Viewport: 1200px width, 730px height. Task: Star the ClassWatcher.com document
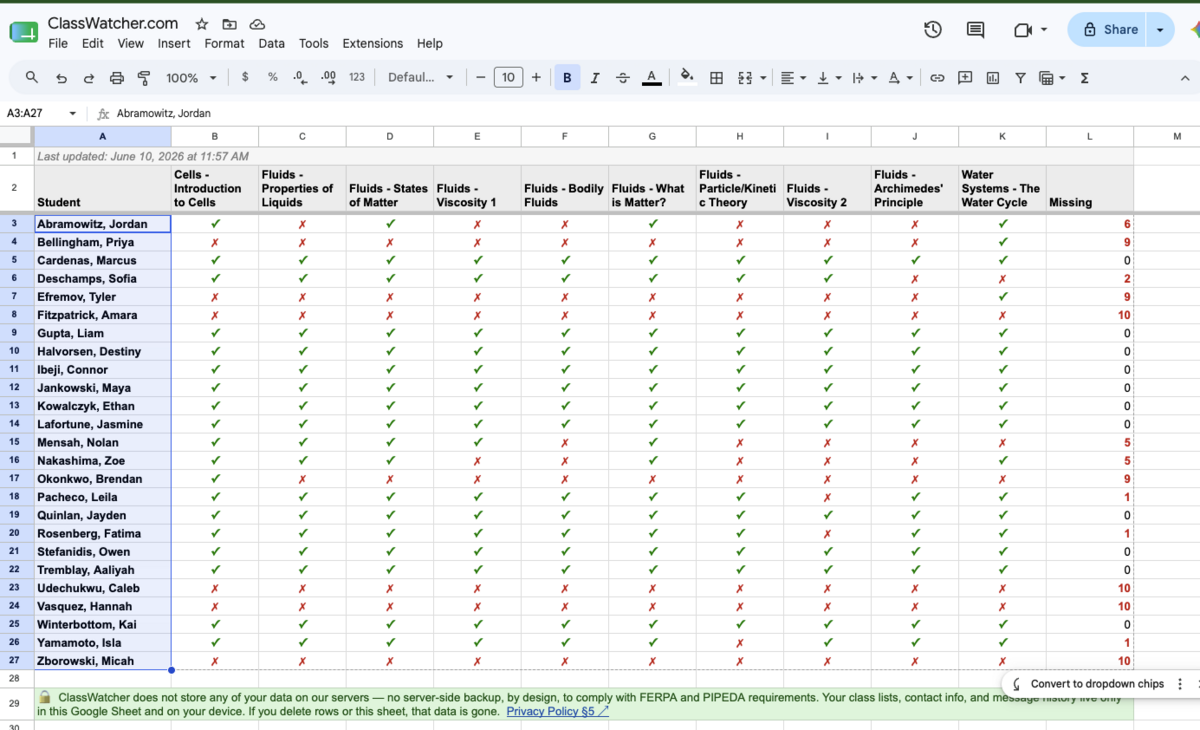(x=202, y=24)
